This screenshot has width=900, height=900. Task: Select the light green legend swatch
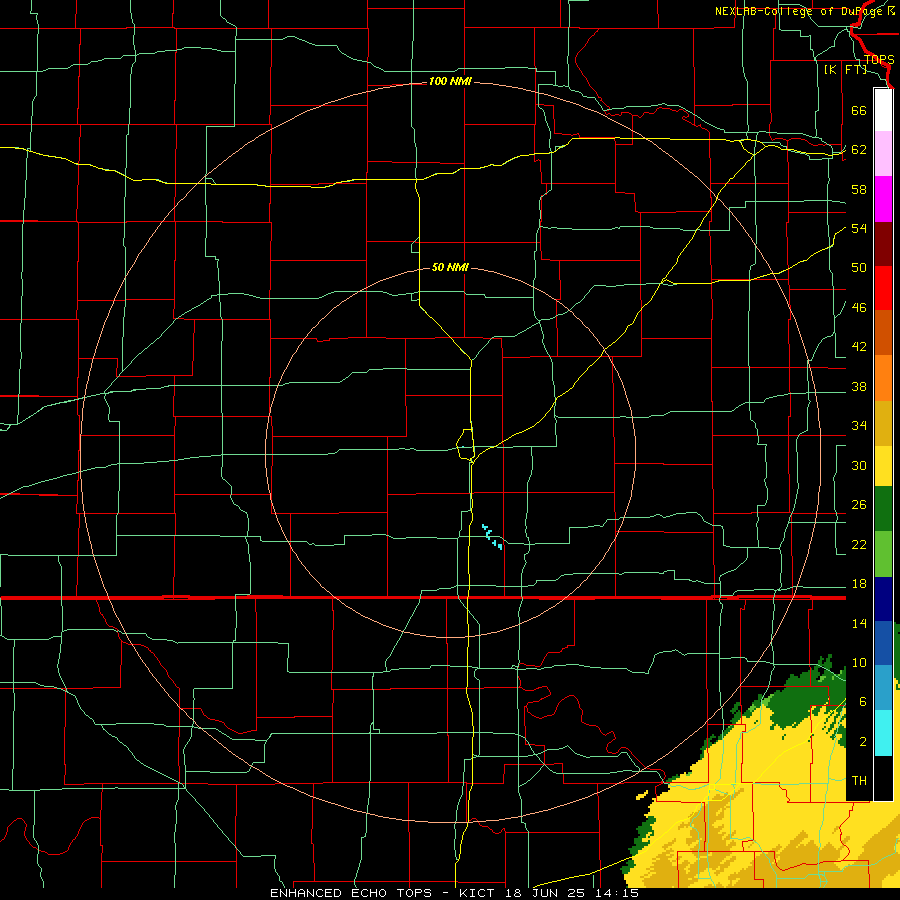coord(883,554)
